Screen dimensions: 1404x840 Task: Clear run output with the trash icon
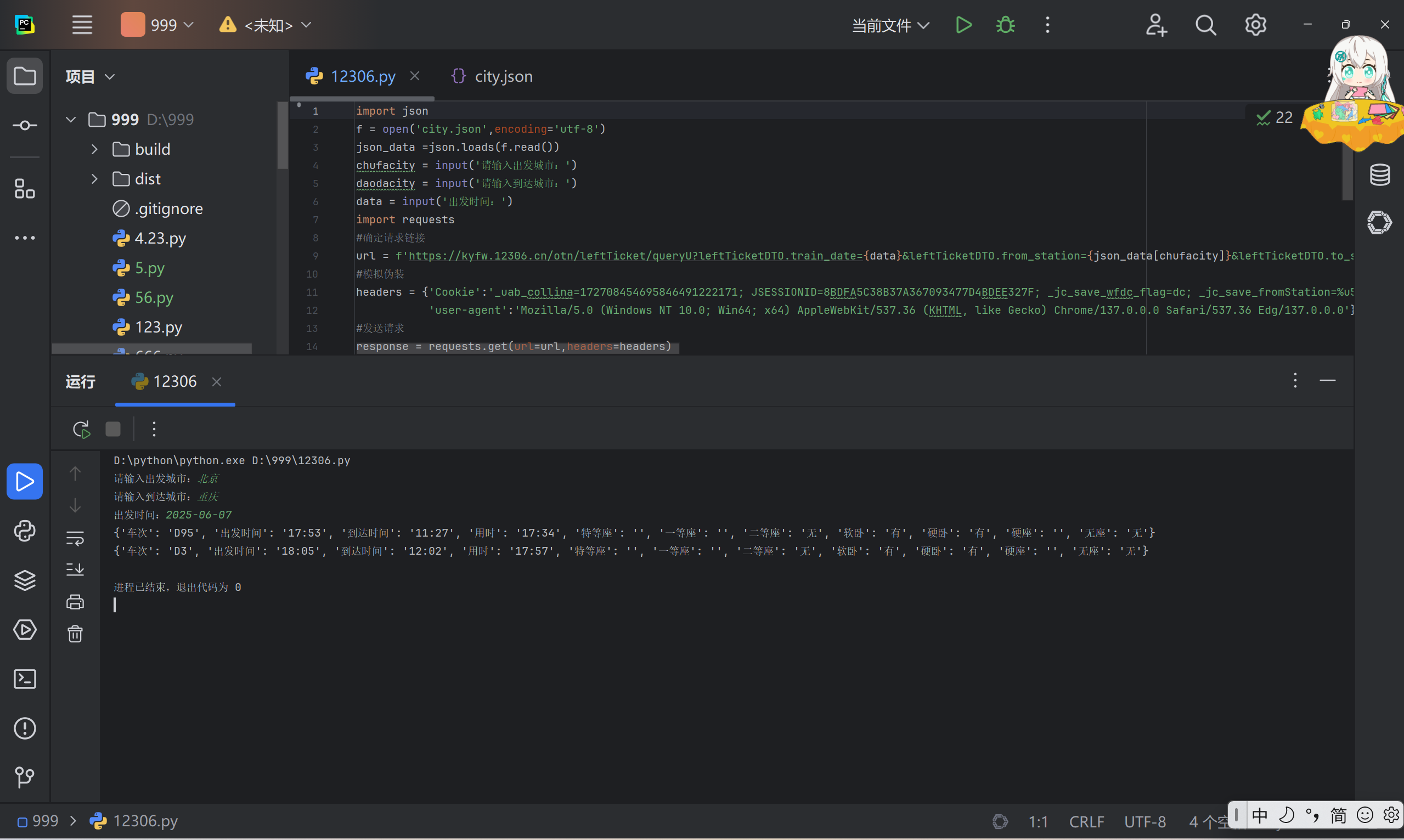pos(75,633)
